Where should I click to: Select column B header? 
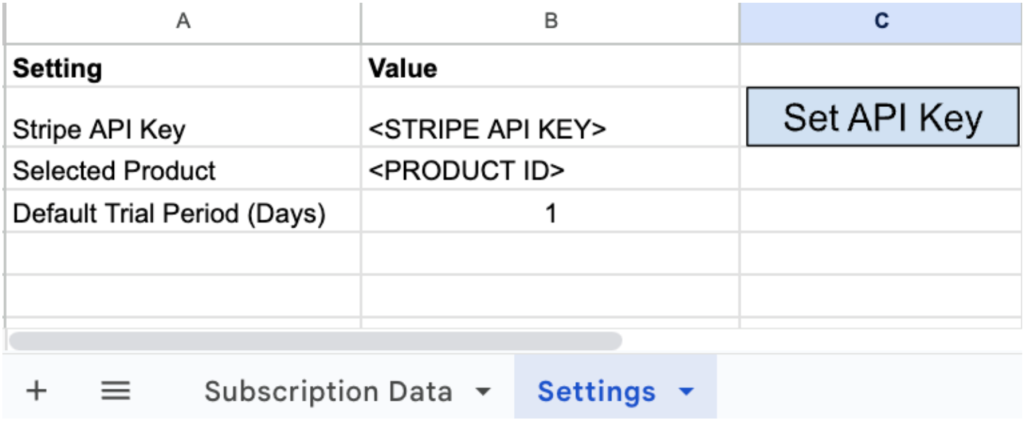pyautogui.click(x=551, y=22)
